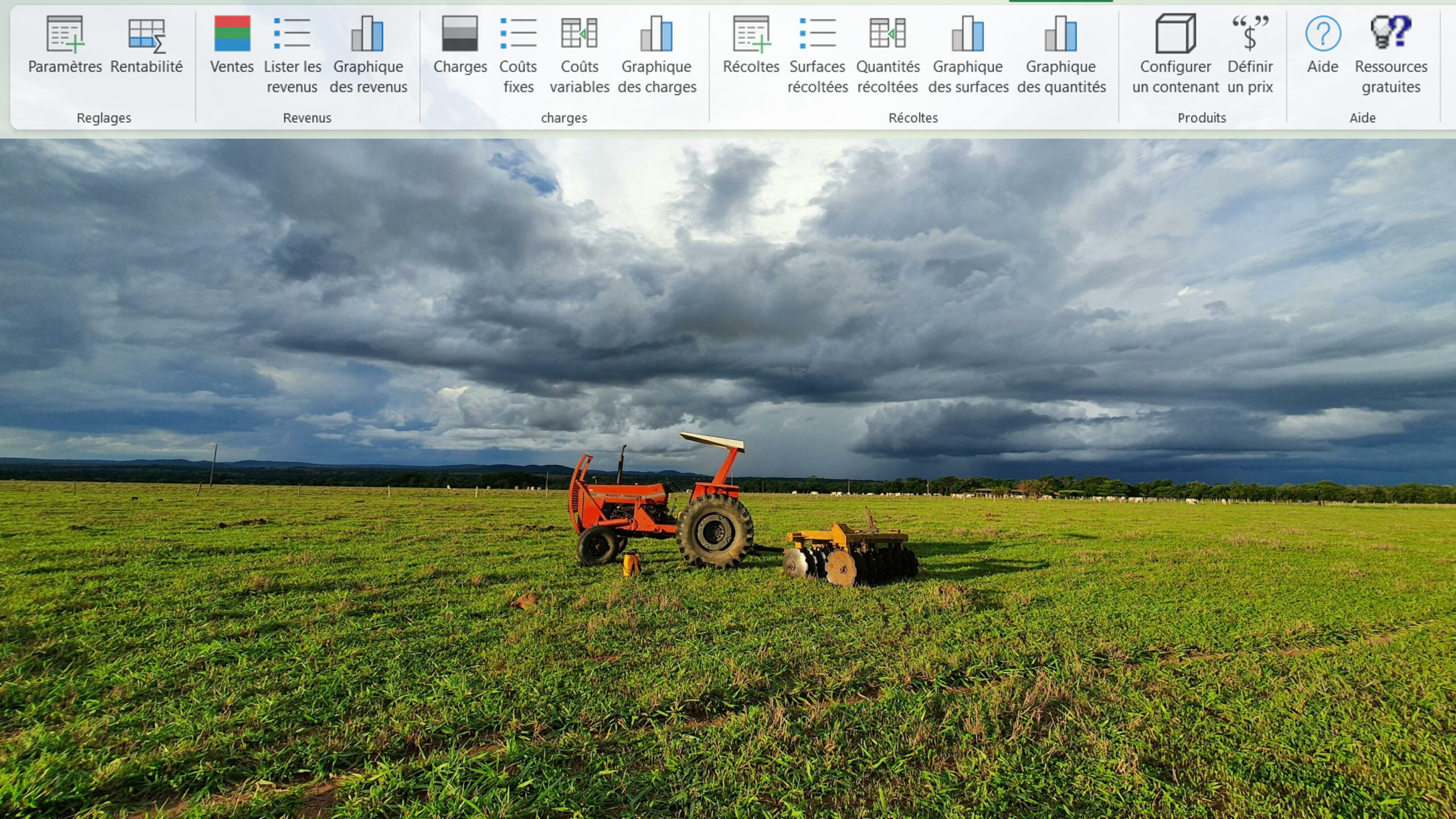The height and width of the screenshot is (819, 1456).
Task: Show Graphique des quantités chart
Action: point(1061,34)
